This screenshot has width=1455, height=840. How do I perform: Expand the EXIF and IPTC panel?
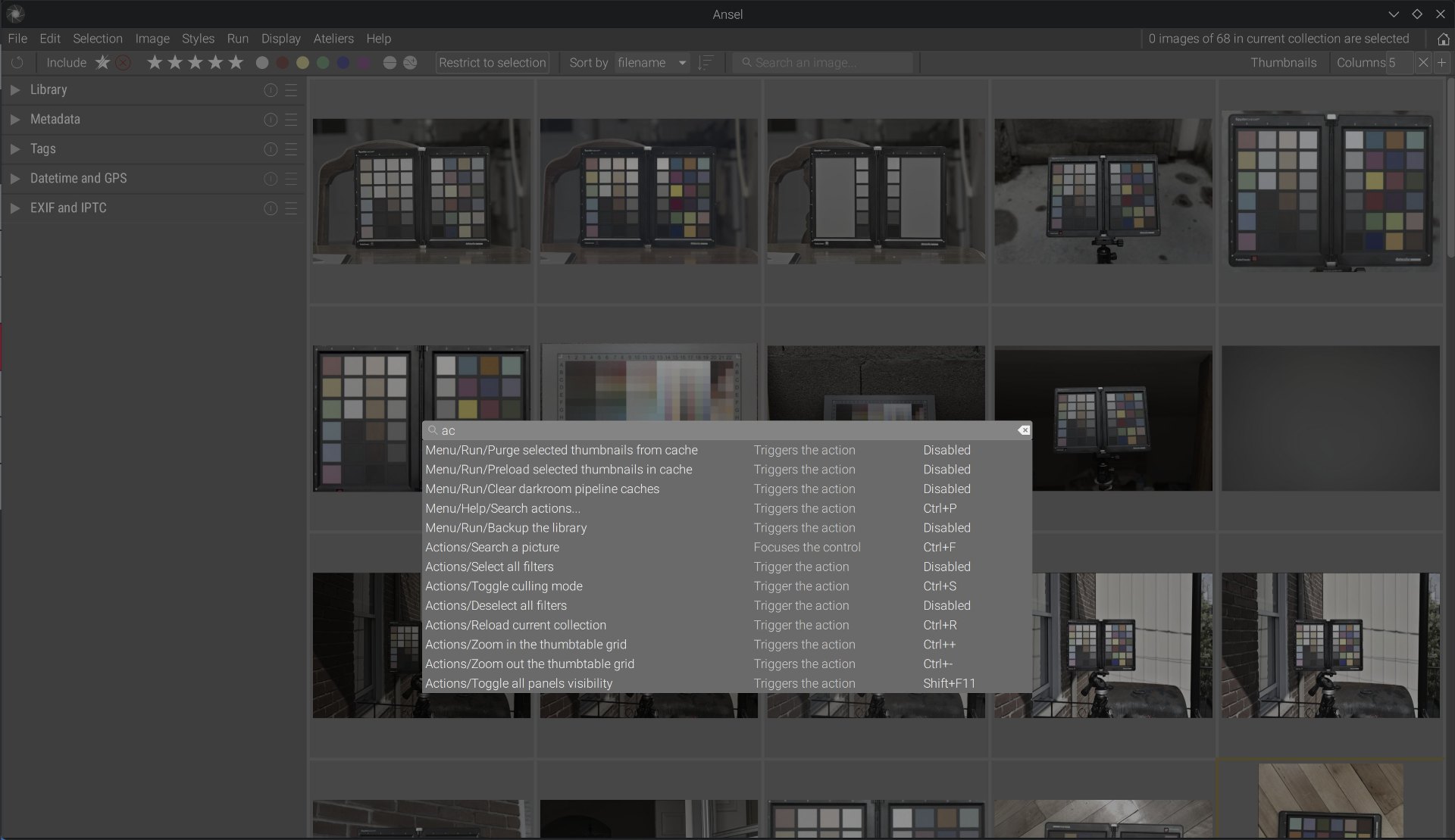click(14, 208)
